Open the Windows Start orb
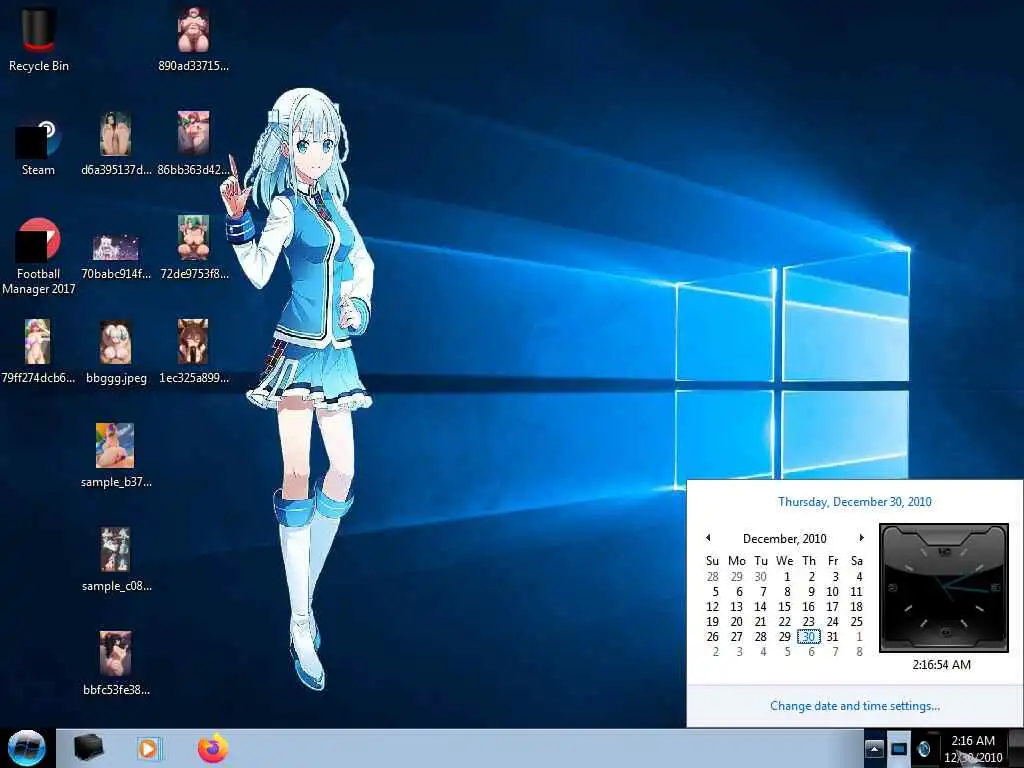Screen dimensions: 1024x768 (27, 748)
